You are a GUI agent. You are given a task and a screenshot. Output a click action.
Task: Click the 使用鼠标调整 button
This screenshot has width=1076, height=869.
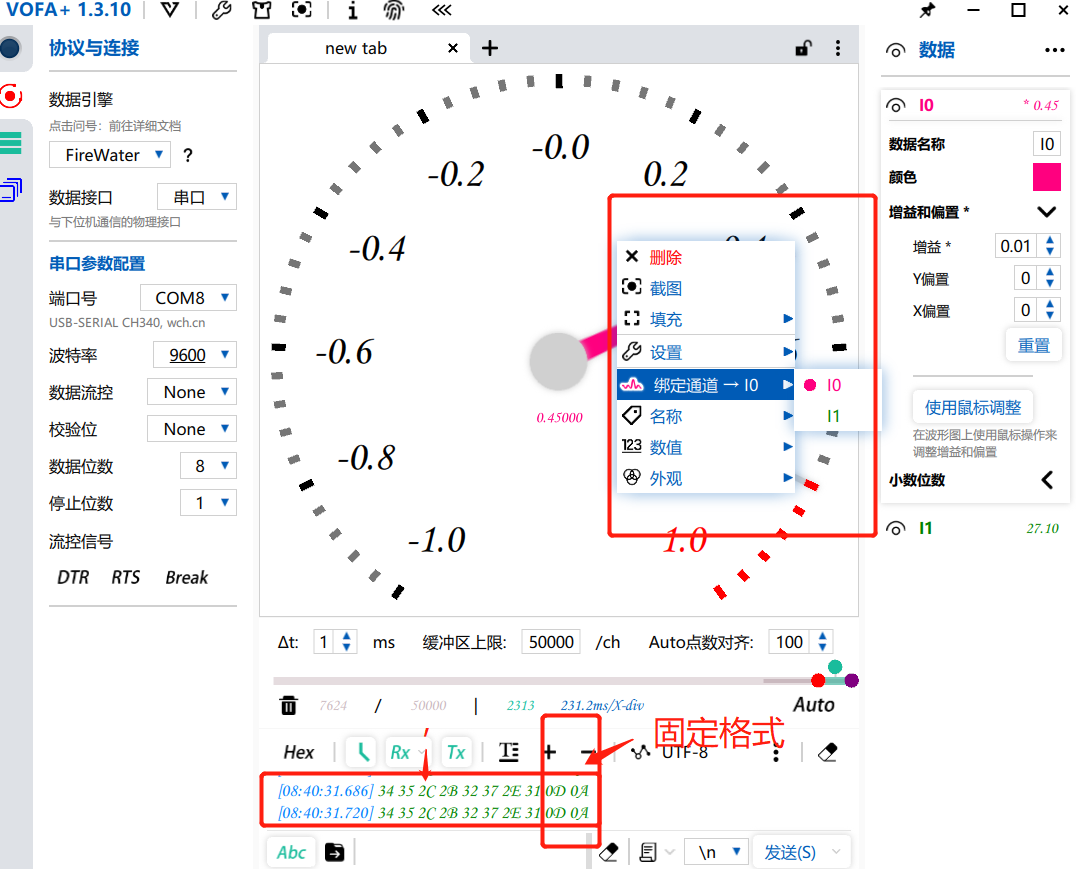click(x=972, y=406)
